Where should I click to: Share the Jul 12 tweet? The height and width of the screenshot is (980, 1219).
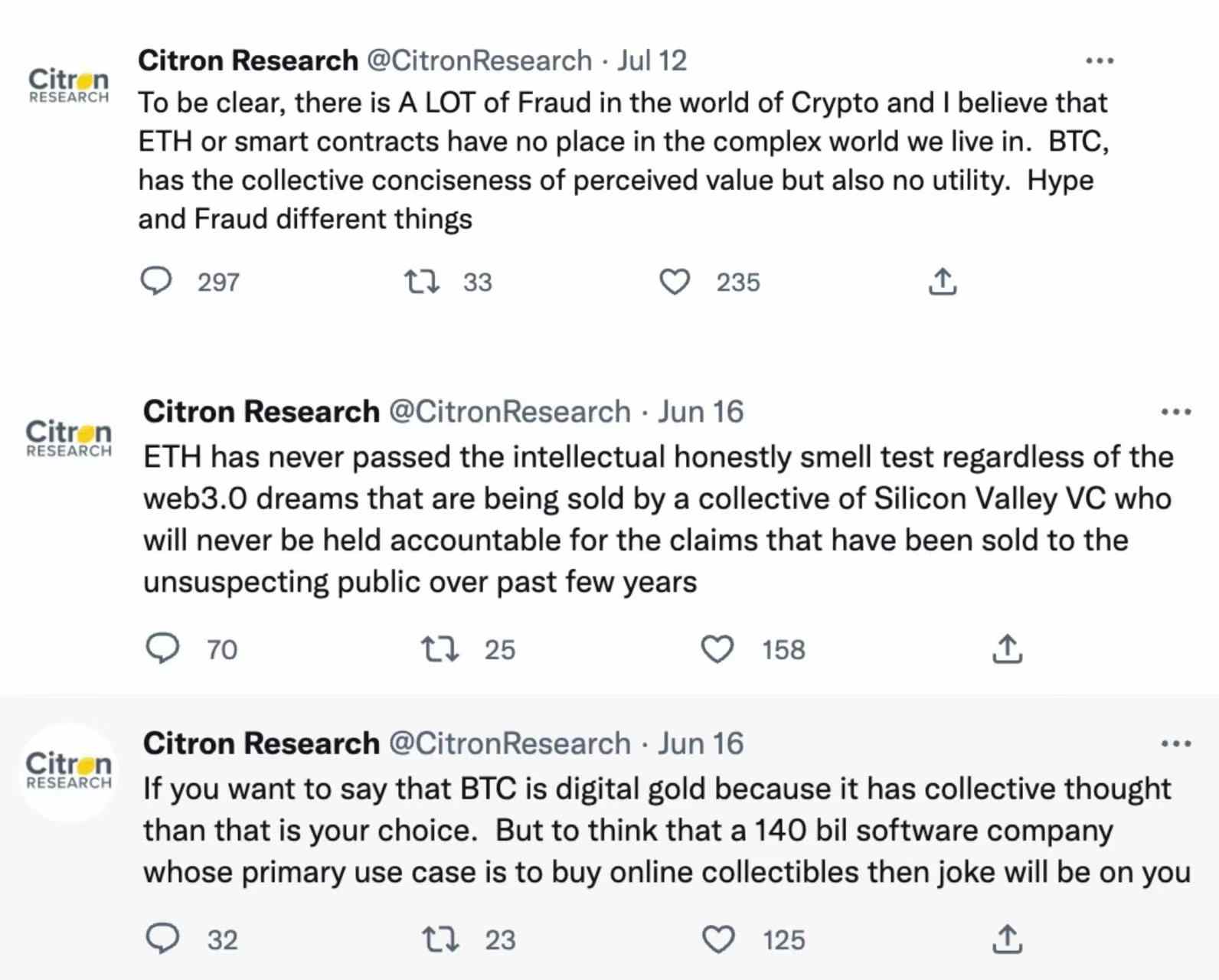click(943, 282)
